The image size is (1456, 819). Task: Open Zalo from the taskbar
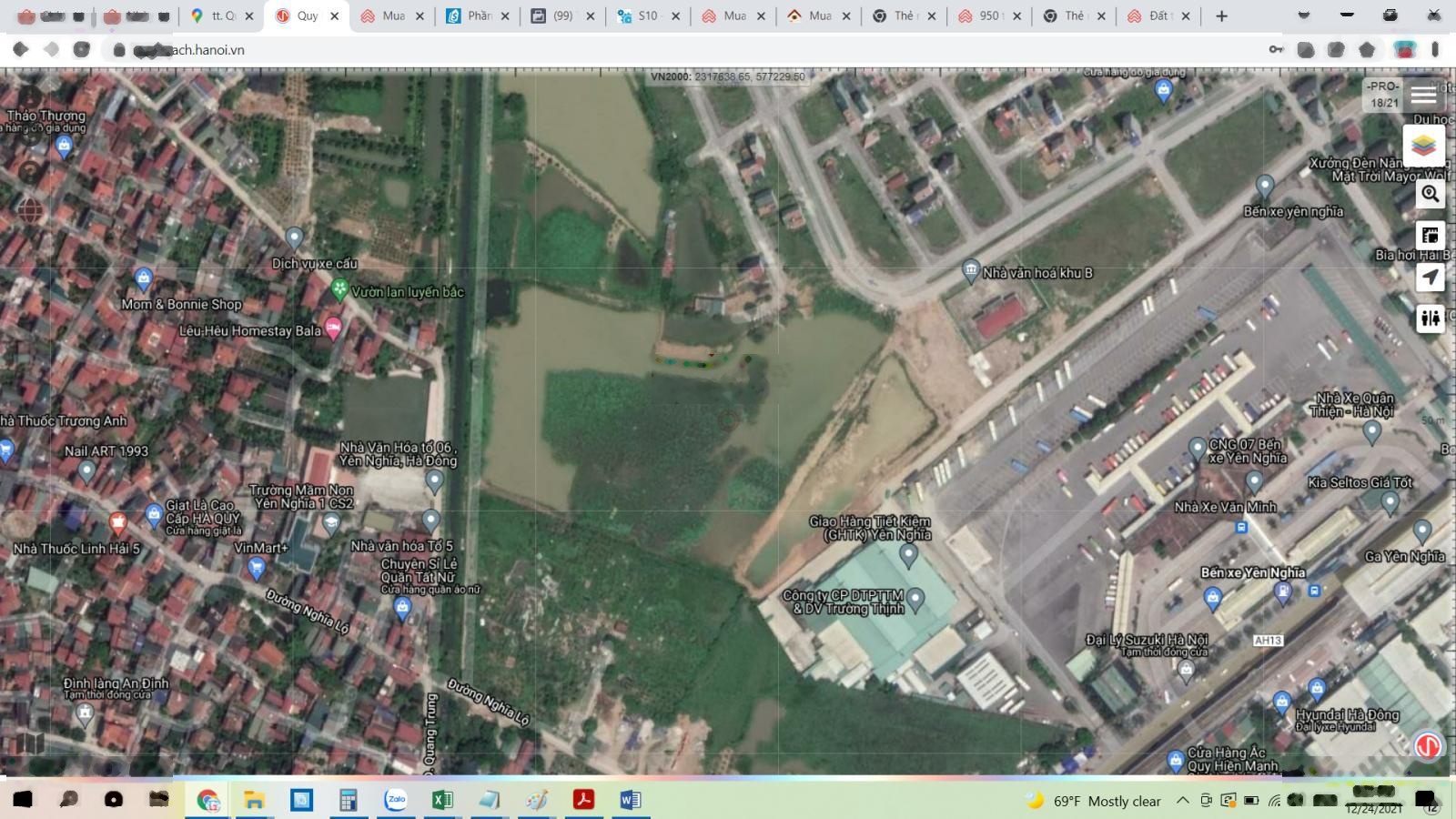pos(396,800)
